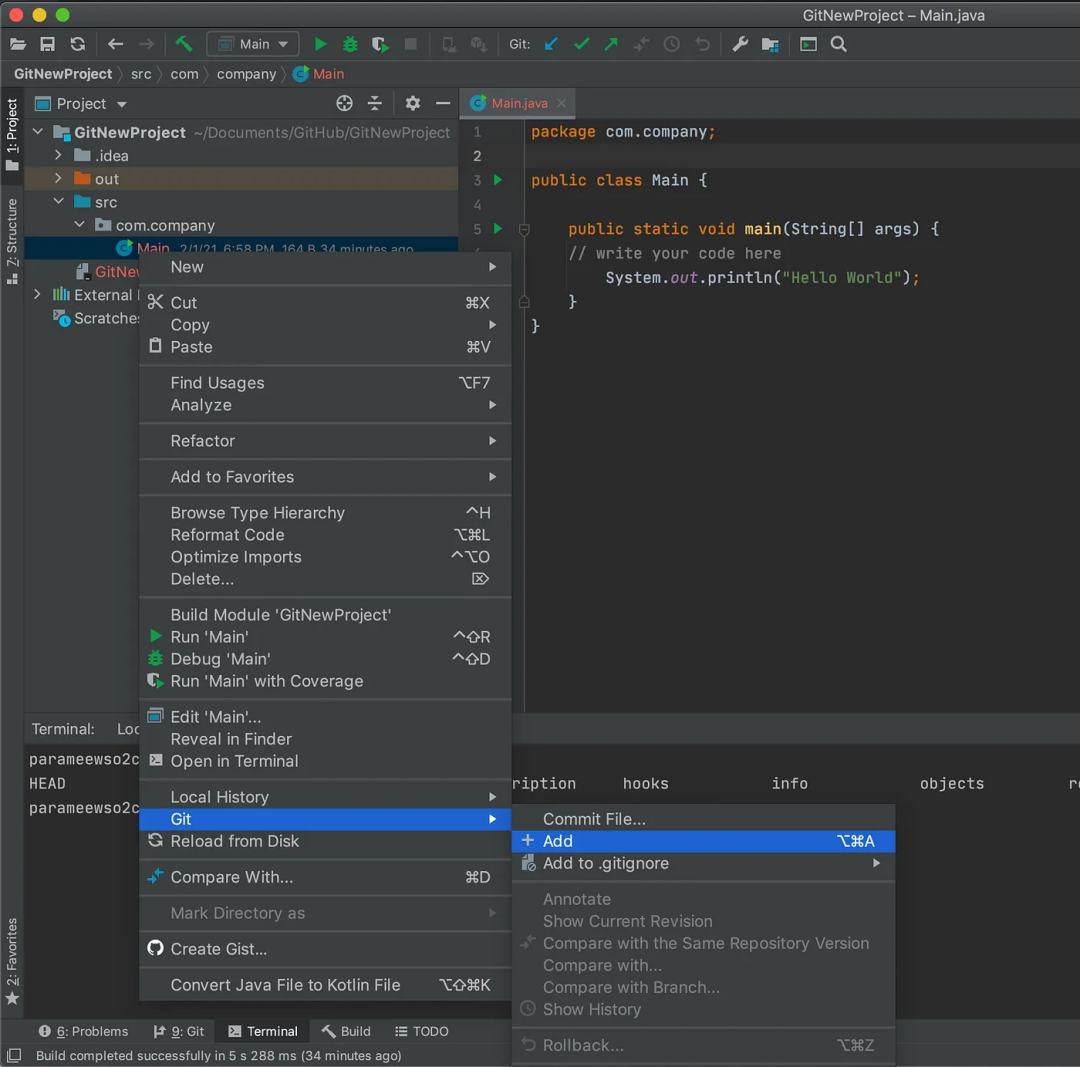Open Git Show History clock icon in toolbar
The height and width of the screenshot is (1067, 1080).
tap(672, 45)
